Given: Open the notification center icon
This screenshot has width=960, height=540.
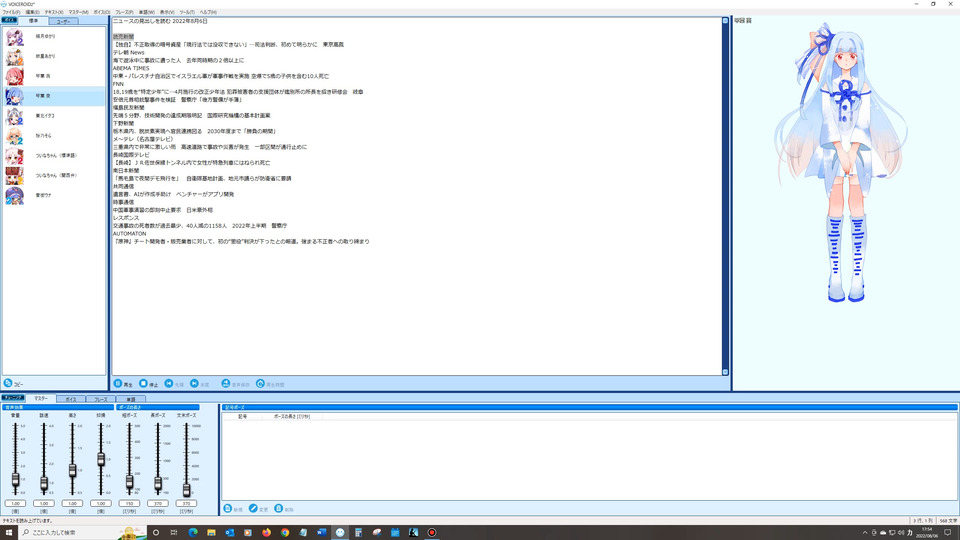Looking at the screenshot, I should [948, 533].
